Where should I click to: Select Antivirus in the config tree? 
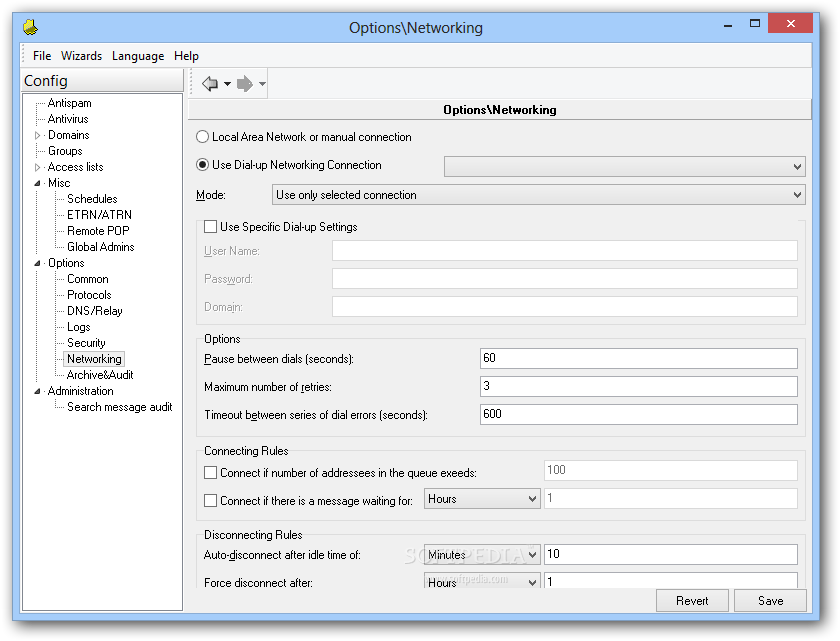click(68, 119)
